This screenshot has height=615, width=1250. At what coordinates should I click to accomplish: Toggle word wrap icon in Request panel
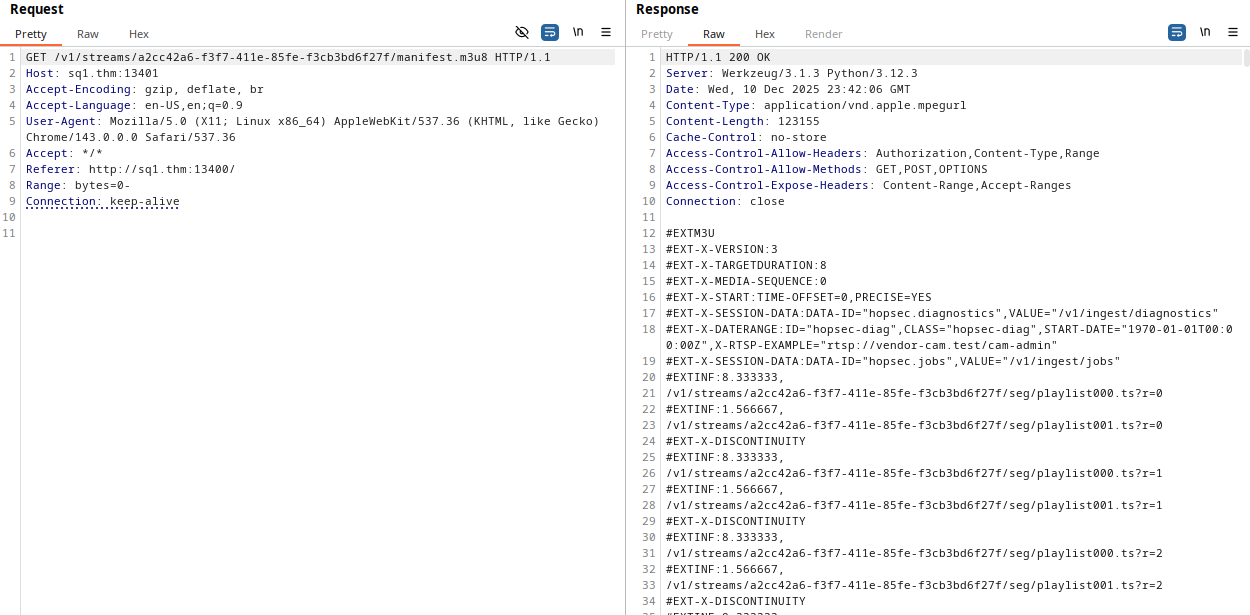[550, 32]
